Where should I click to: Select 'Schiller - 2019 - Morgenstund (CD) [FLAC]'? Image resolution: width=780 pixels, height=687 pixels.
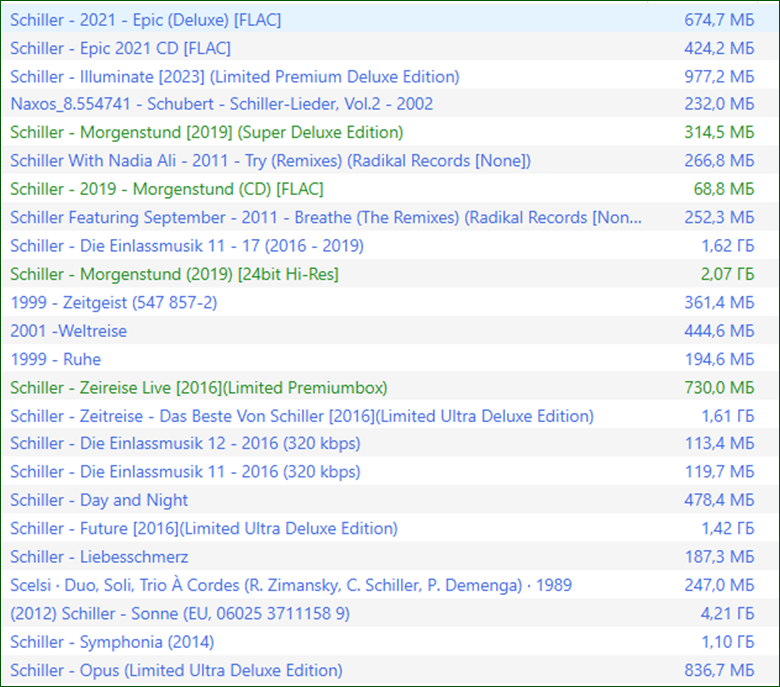[x=167, y=189]
